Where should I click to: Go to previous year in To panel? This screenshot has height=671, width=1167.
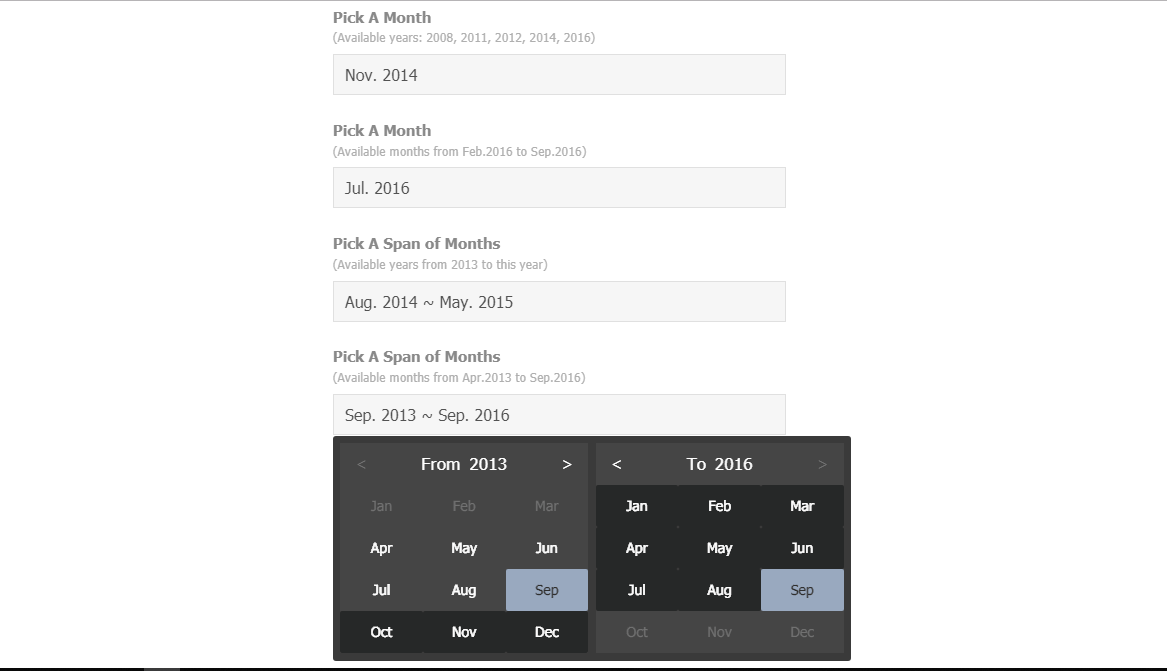click(617, 464)
